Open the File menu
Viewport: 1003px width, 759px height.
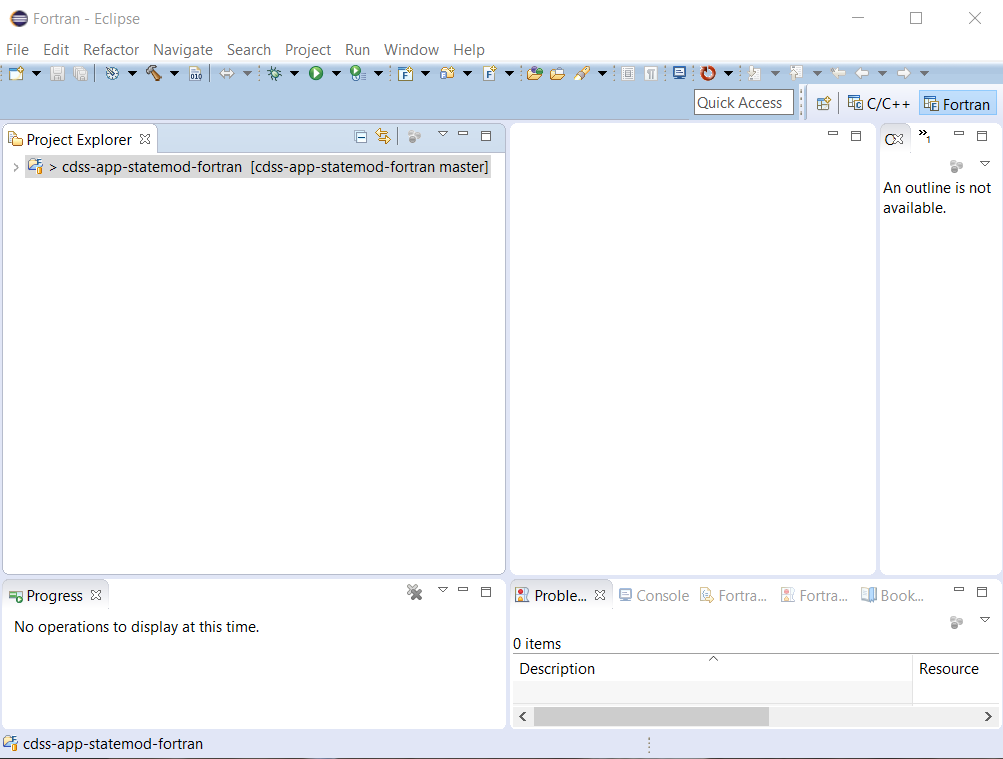point(17,50)
